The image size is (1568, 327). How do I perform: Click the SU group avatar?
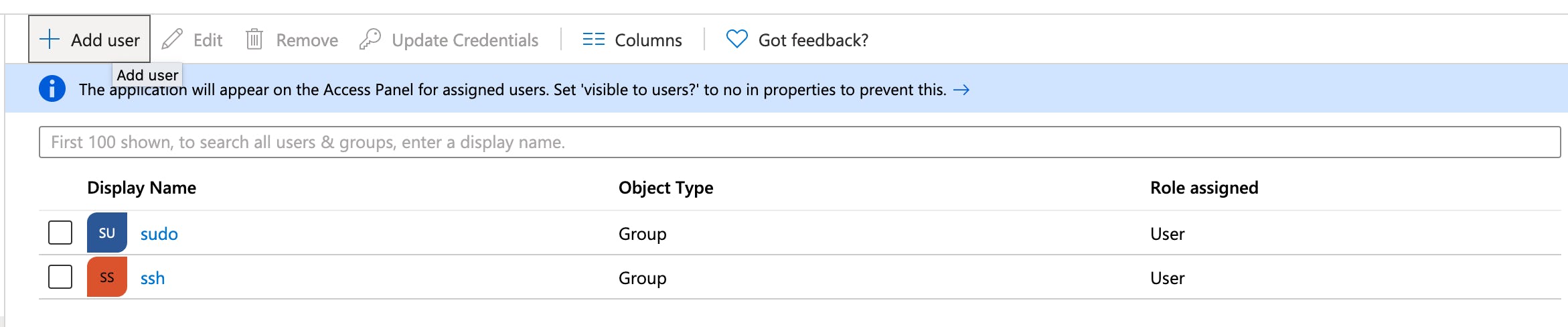pyautogui.click(x=107, y=233)
